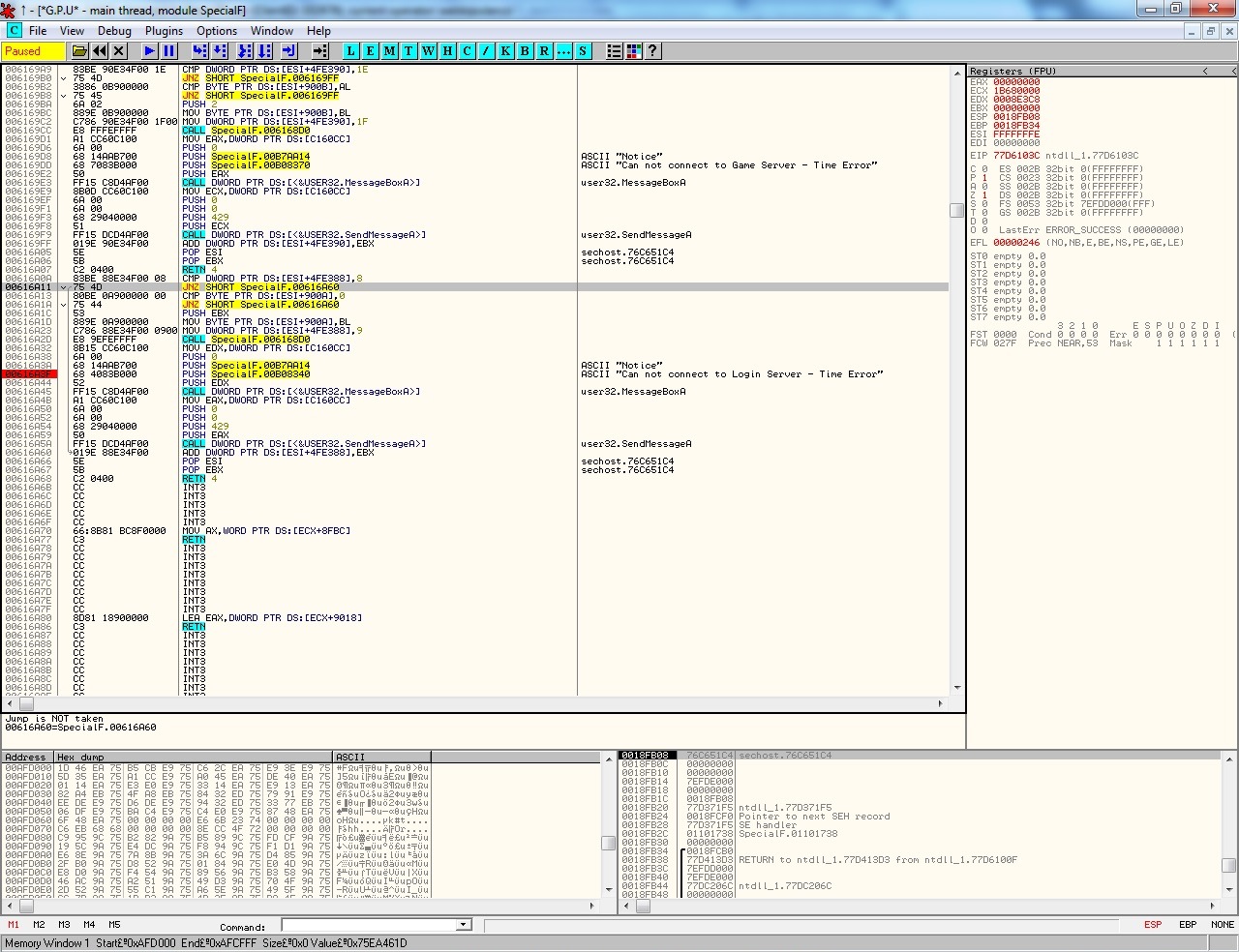Click the Open executable folder icon
The image size is (1239, 952).
click(79, 51)
